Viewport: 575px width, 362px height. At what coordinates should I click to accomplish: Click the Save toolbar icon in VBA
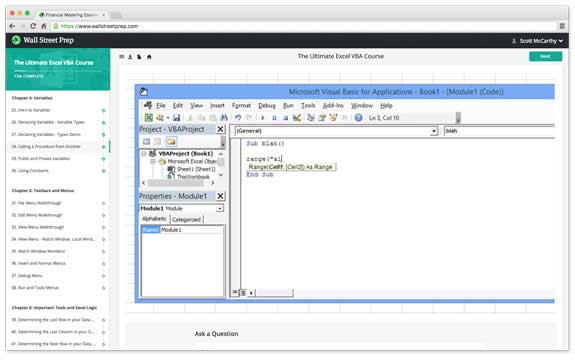(176, 118)
